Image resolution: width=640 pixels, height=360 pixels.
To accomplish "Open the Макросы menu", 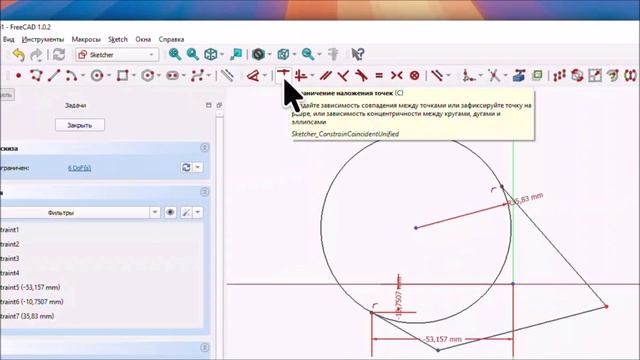I will click(86, 40).
